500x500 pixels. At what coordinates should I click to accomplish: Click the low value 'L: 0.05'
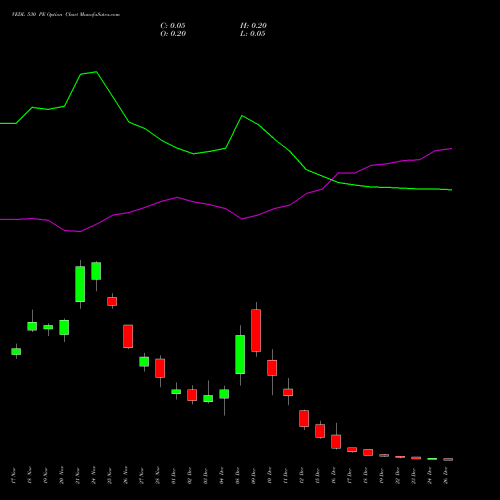(x=253, y=34)
